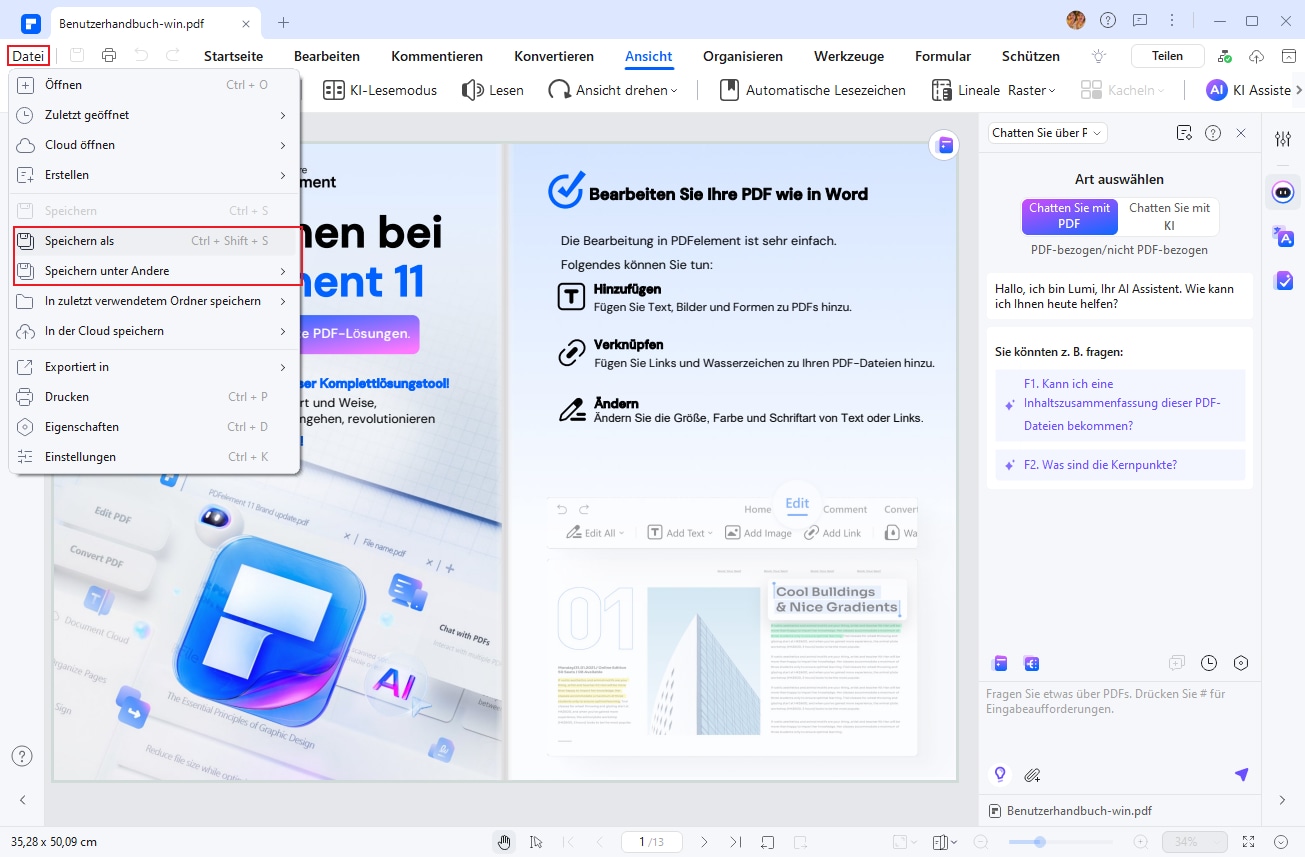This screenshot has height=857, width=1305.
Task: Click the AI robot icon in right sidebar
Action: 1283,191
